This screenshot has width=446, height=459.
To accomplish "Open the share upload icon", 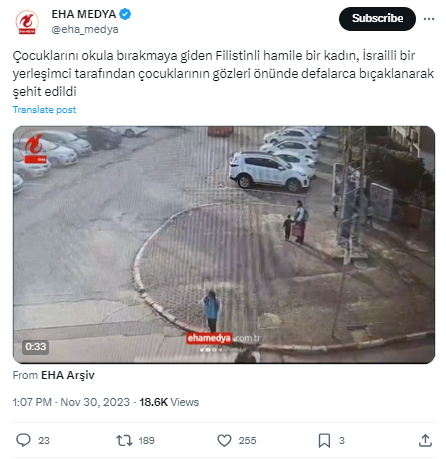I will tap(425, 440).
